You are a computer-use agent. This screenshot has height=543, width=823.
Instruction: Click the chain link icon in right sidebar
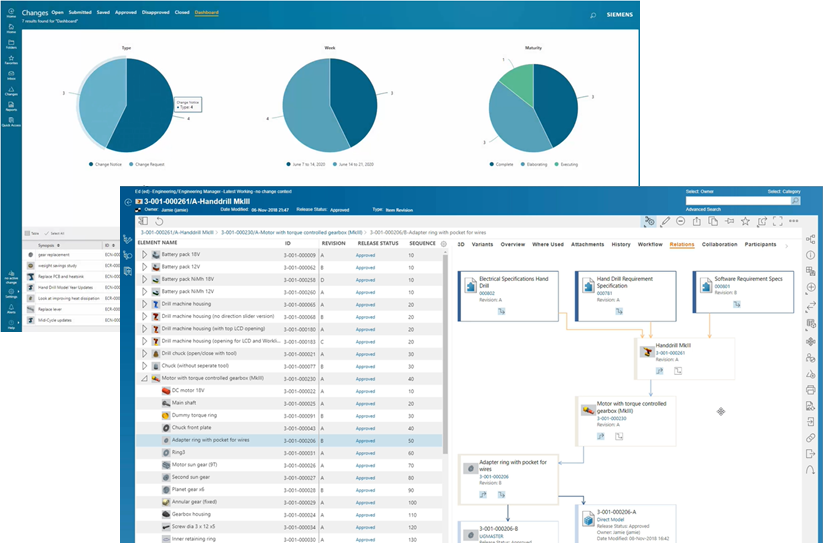coord(811,438)
